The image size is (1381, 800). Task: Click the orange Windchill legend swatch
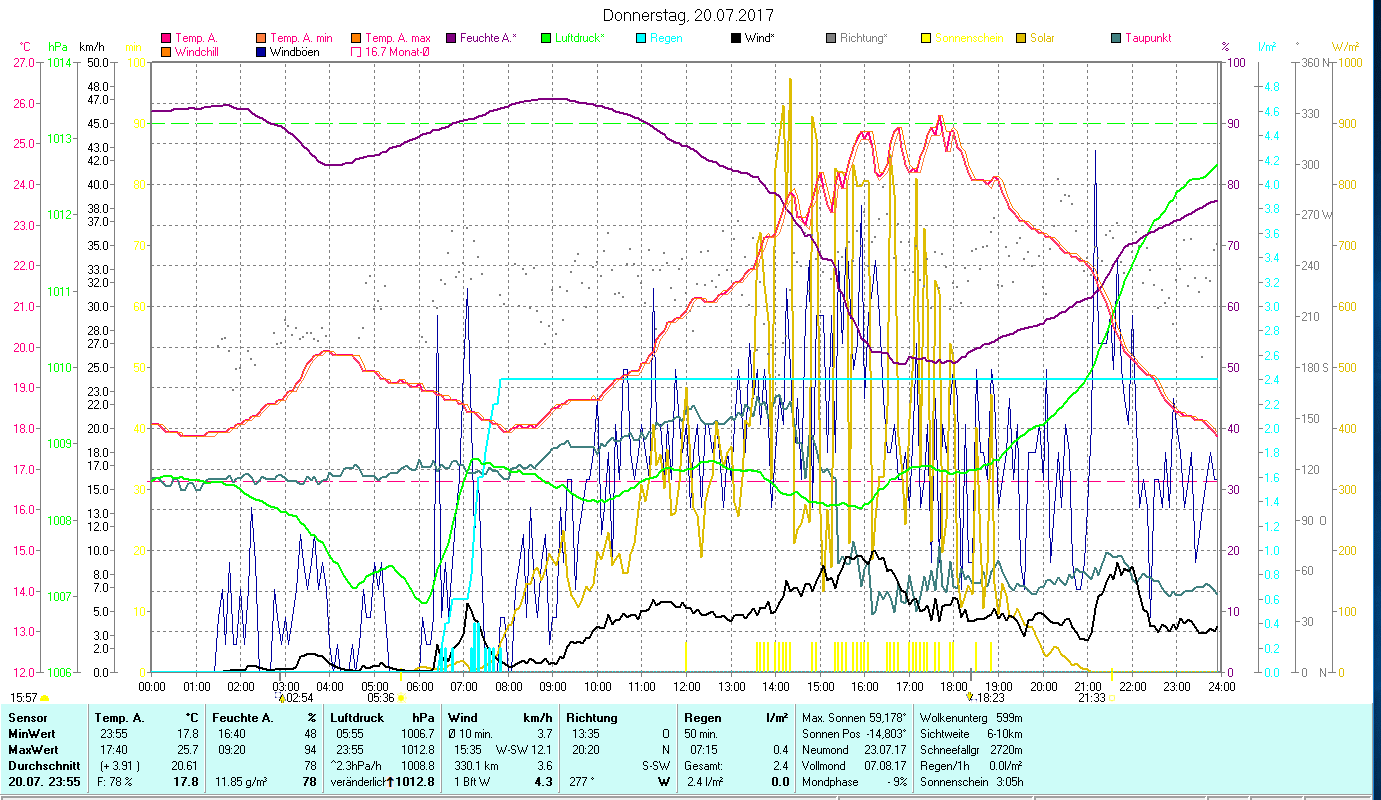(x=165, y=52)
